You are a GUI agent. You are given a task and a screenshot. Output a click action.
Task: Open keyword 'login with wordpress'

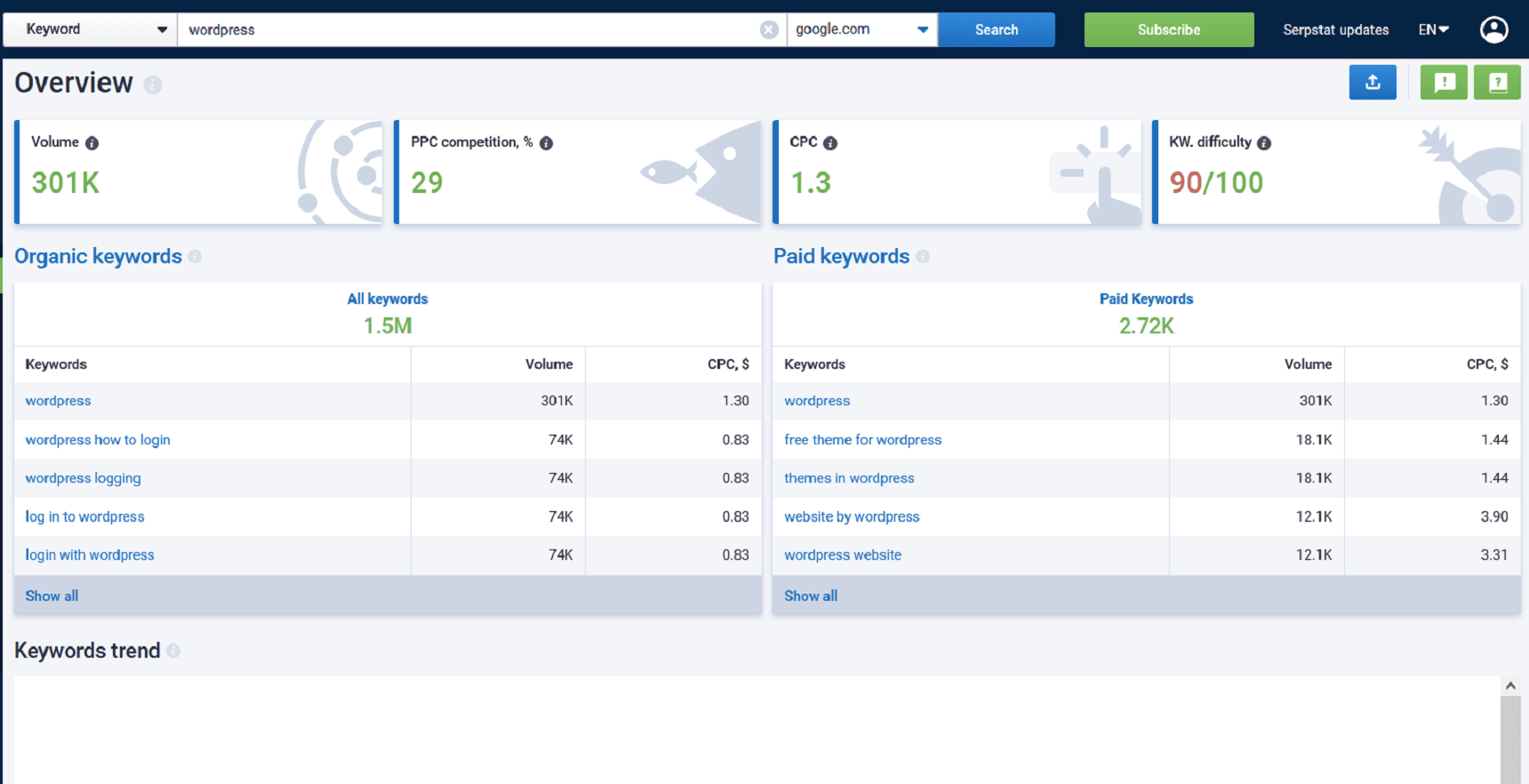(90, 555)
